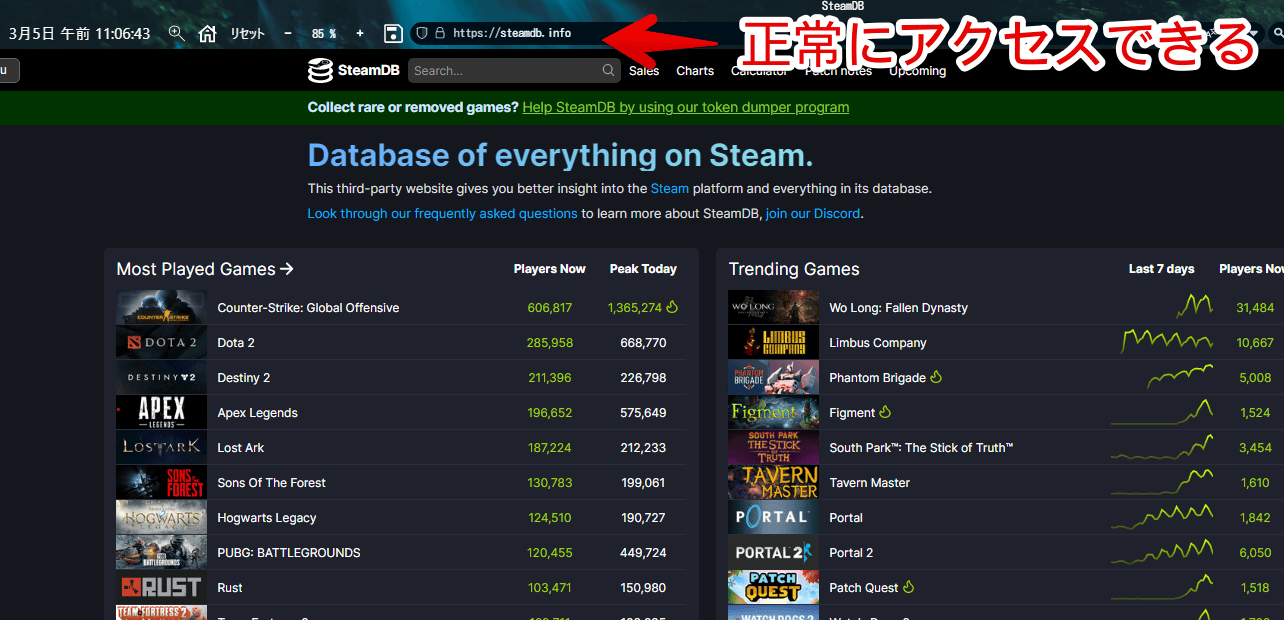Open Wo Long: Fallen Dynasty thumbnail
The width and height of the screenshot is (1284, 620).
pyautogui.click(x=774, y=307)
